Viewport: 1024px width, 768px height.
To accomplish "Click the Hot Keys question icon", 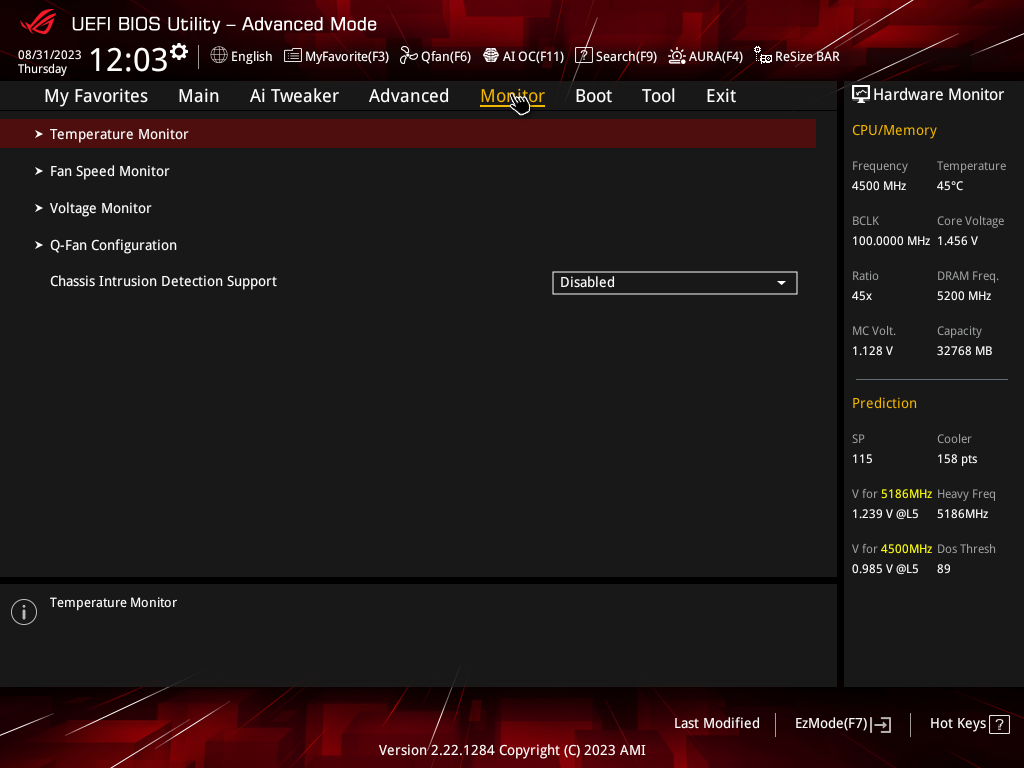I will pyautogui.click(x=999, y=724).
